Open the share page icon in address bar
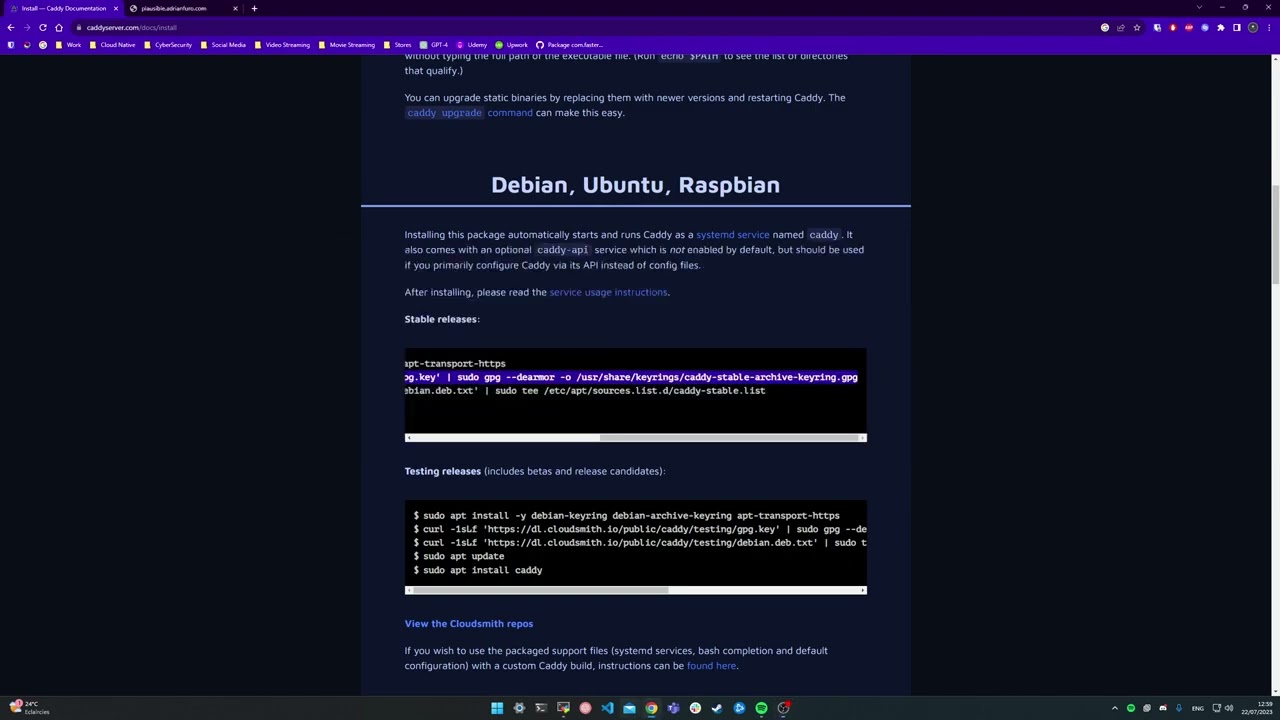The image size is (1280, 720). point(1121,27)
